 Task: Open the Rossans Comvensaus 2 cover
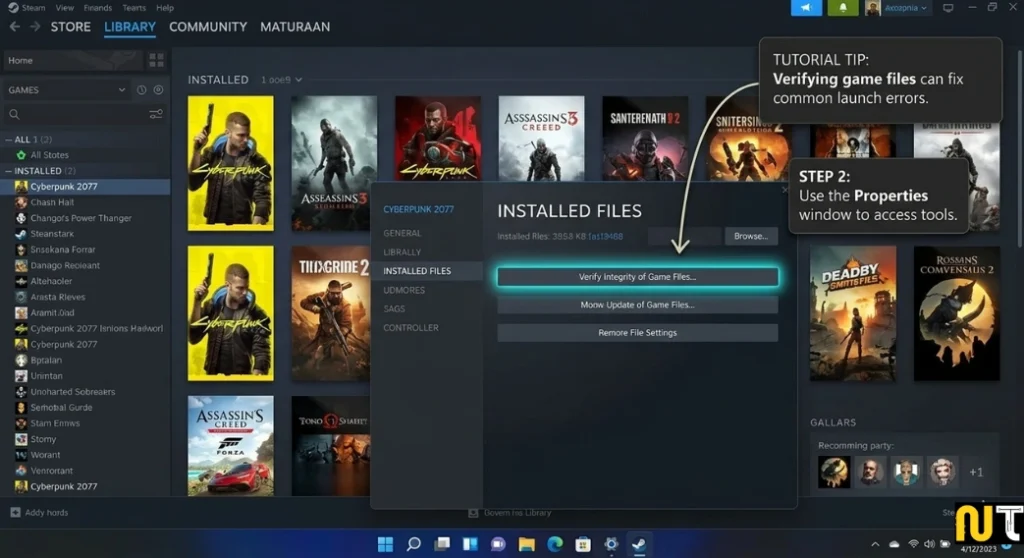tap(956, 313)
